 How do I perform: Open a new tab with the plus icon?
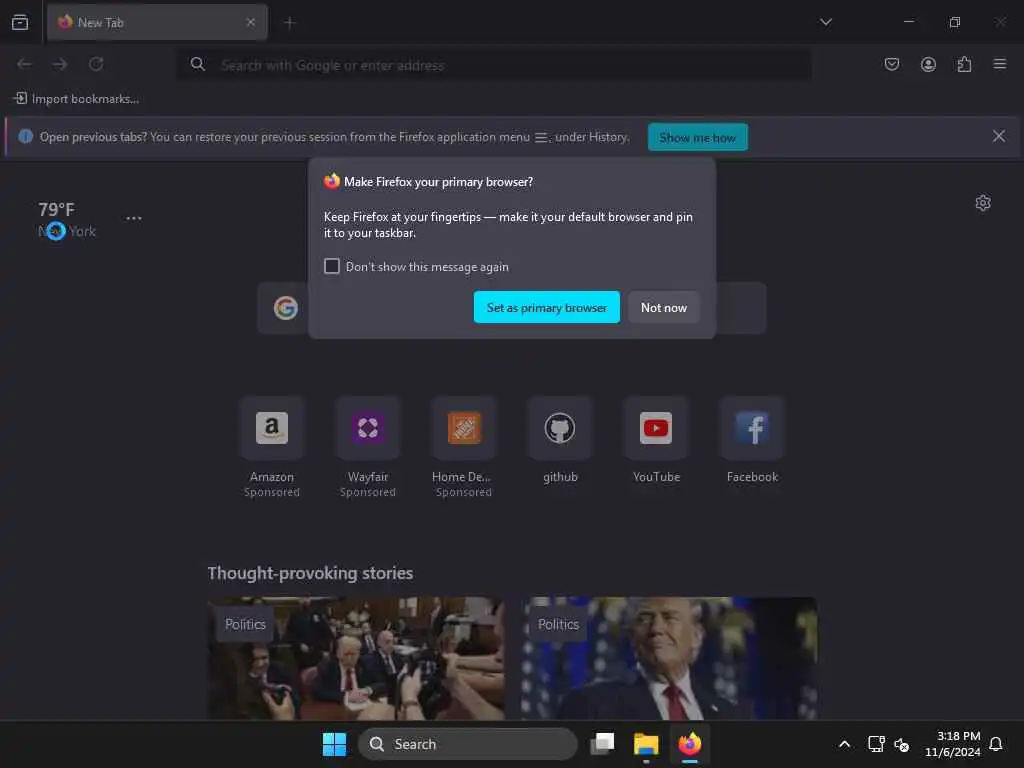click(x=289, y=23)
